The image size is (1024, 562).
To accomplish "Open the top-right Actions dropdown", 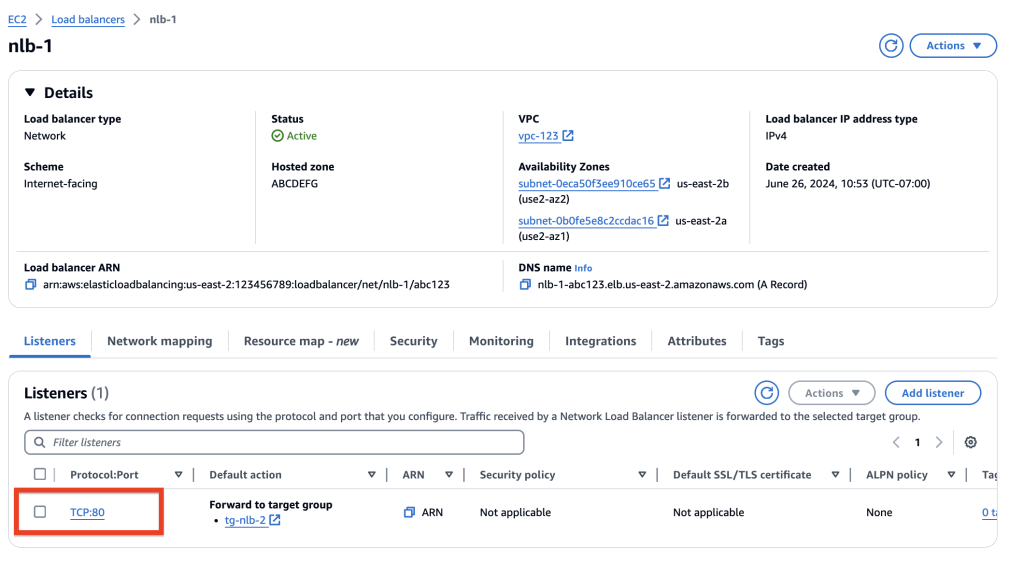I will [x=953, y=46].
